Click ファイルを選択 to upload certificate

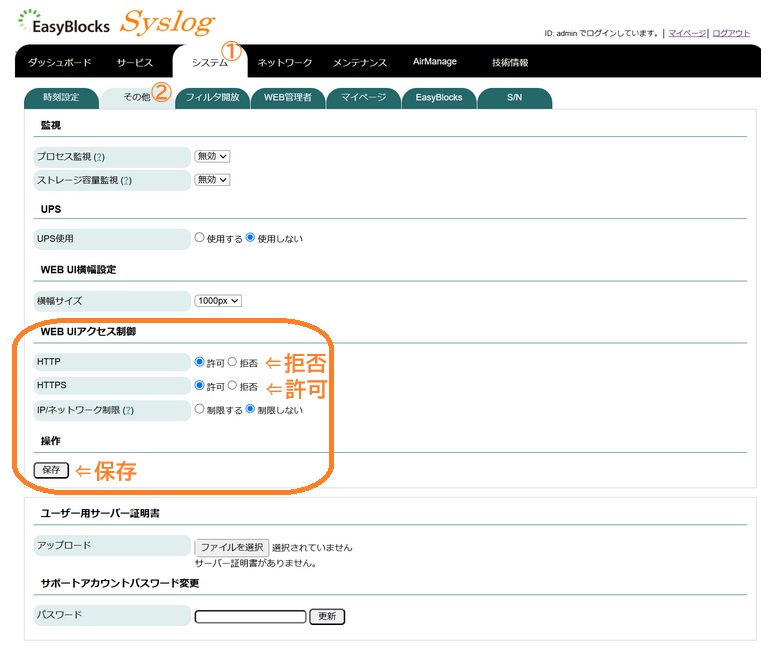tap(231, 547)
